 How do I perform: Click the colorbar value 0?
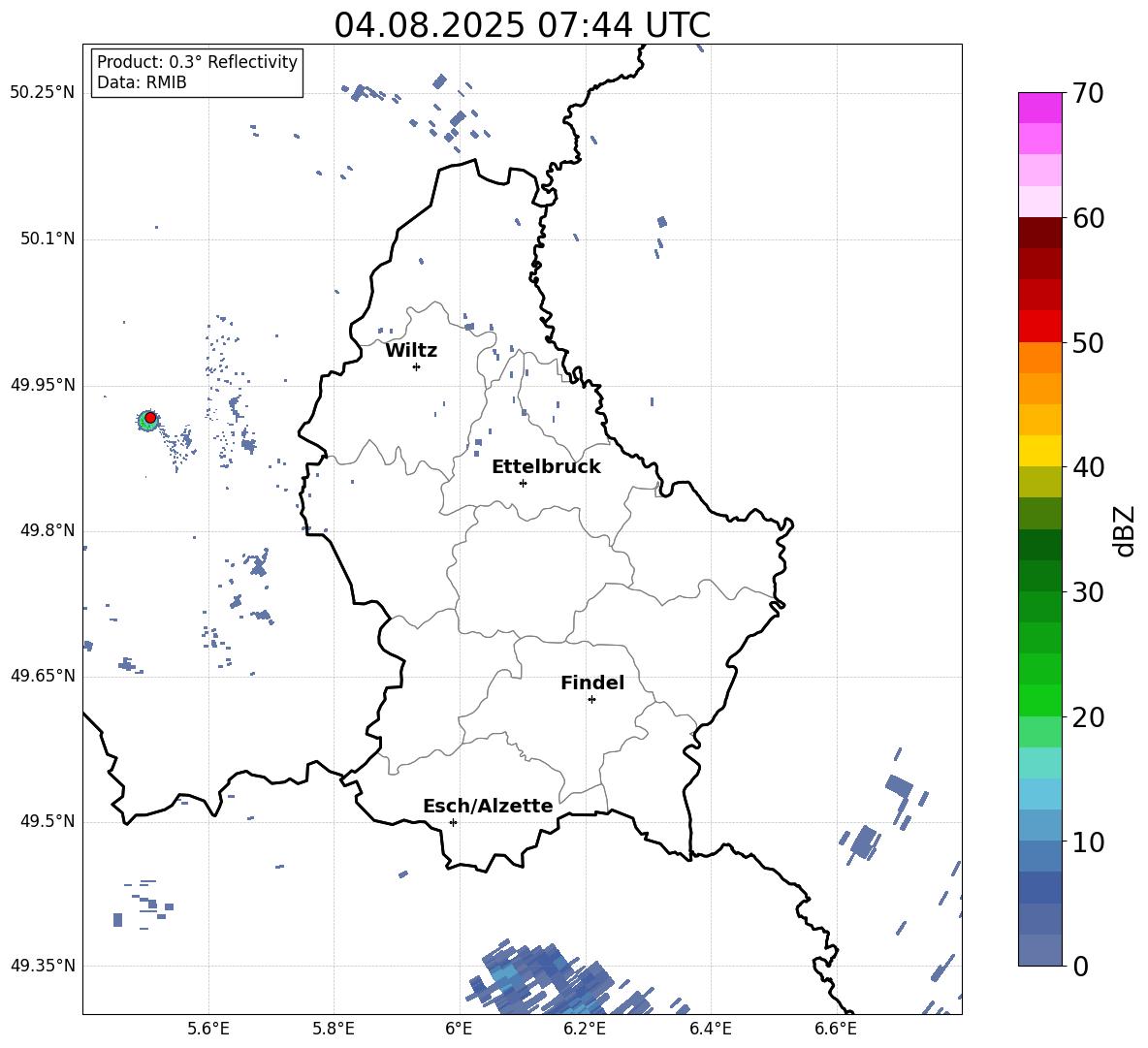click(1080, 966)
